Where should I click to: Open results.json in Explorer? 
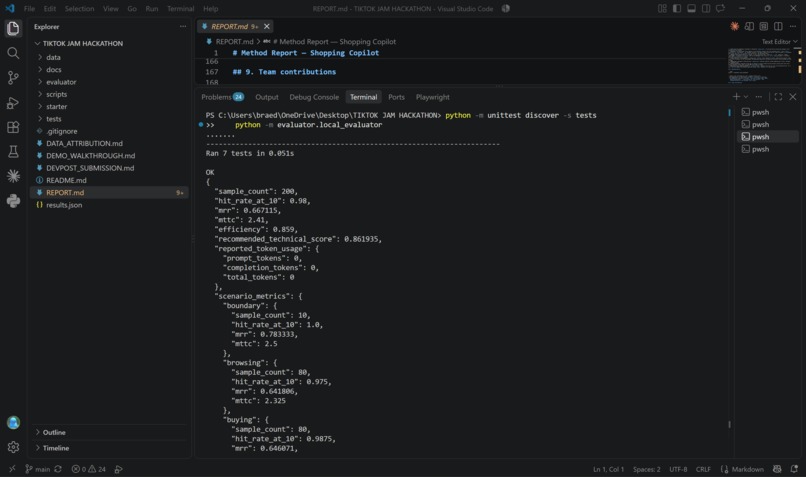click(x=109, y=205)
